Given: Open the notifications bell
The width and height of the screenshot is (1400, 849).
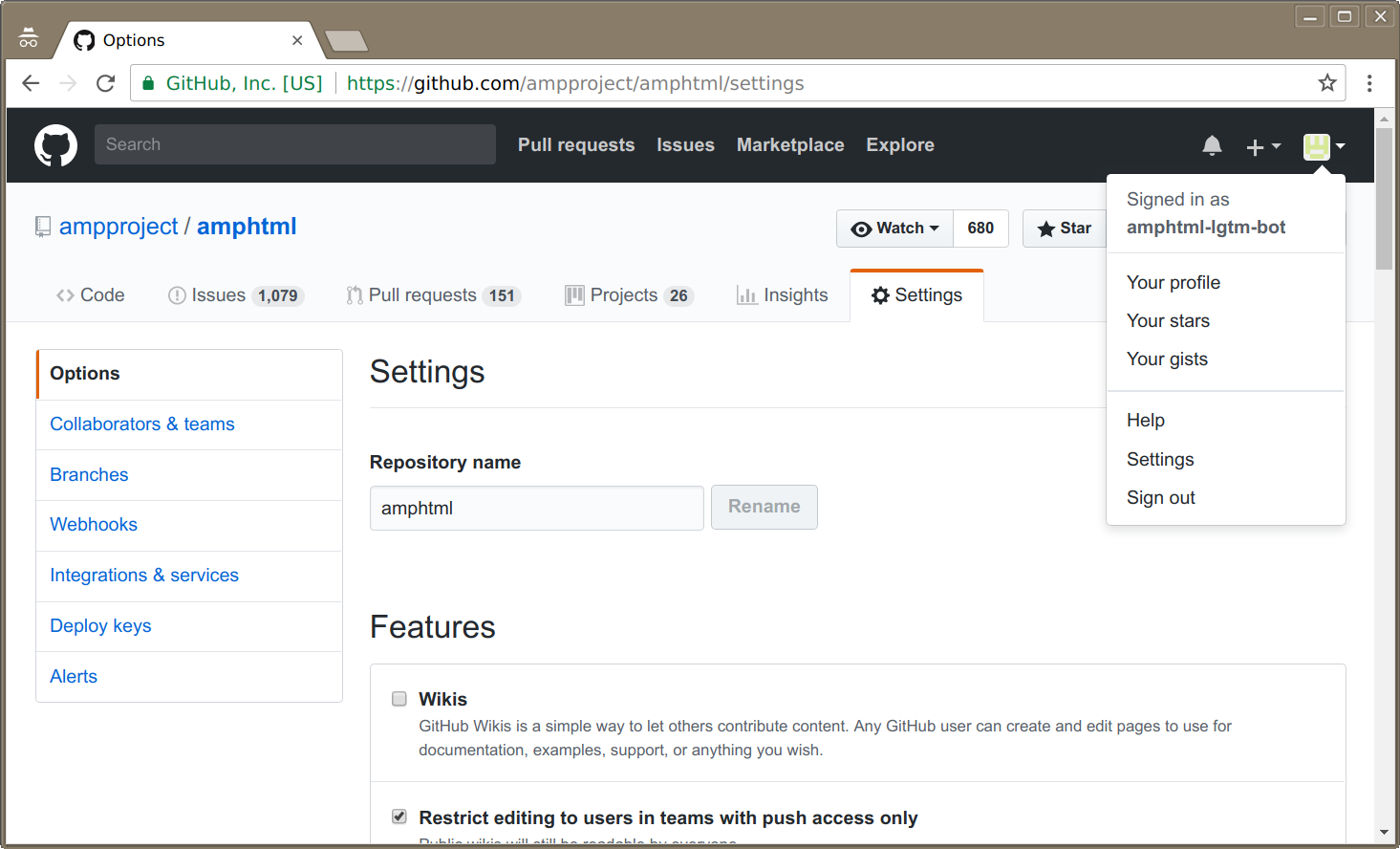Looking at the screenshot, I should coord(1212,145).
